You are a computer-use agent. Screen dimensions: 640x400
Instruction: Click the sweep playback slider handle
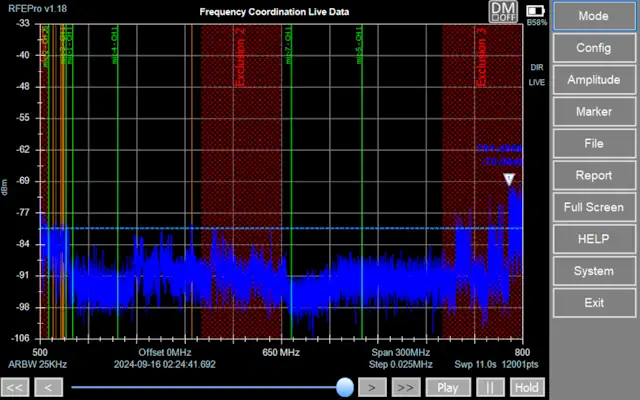pyautogui.click(x=345, y=387)
